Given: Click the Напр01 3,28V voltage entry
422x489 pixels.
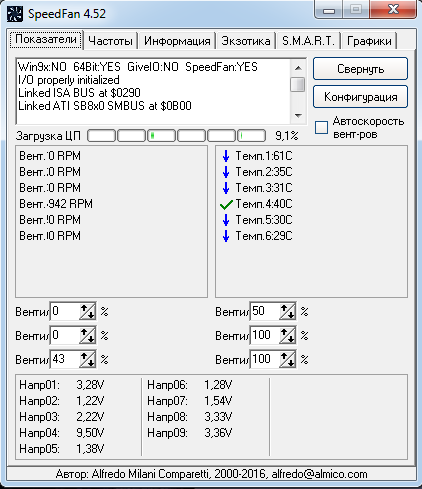Looking at the screenshot, I should point(62,385).
